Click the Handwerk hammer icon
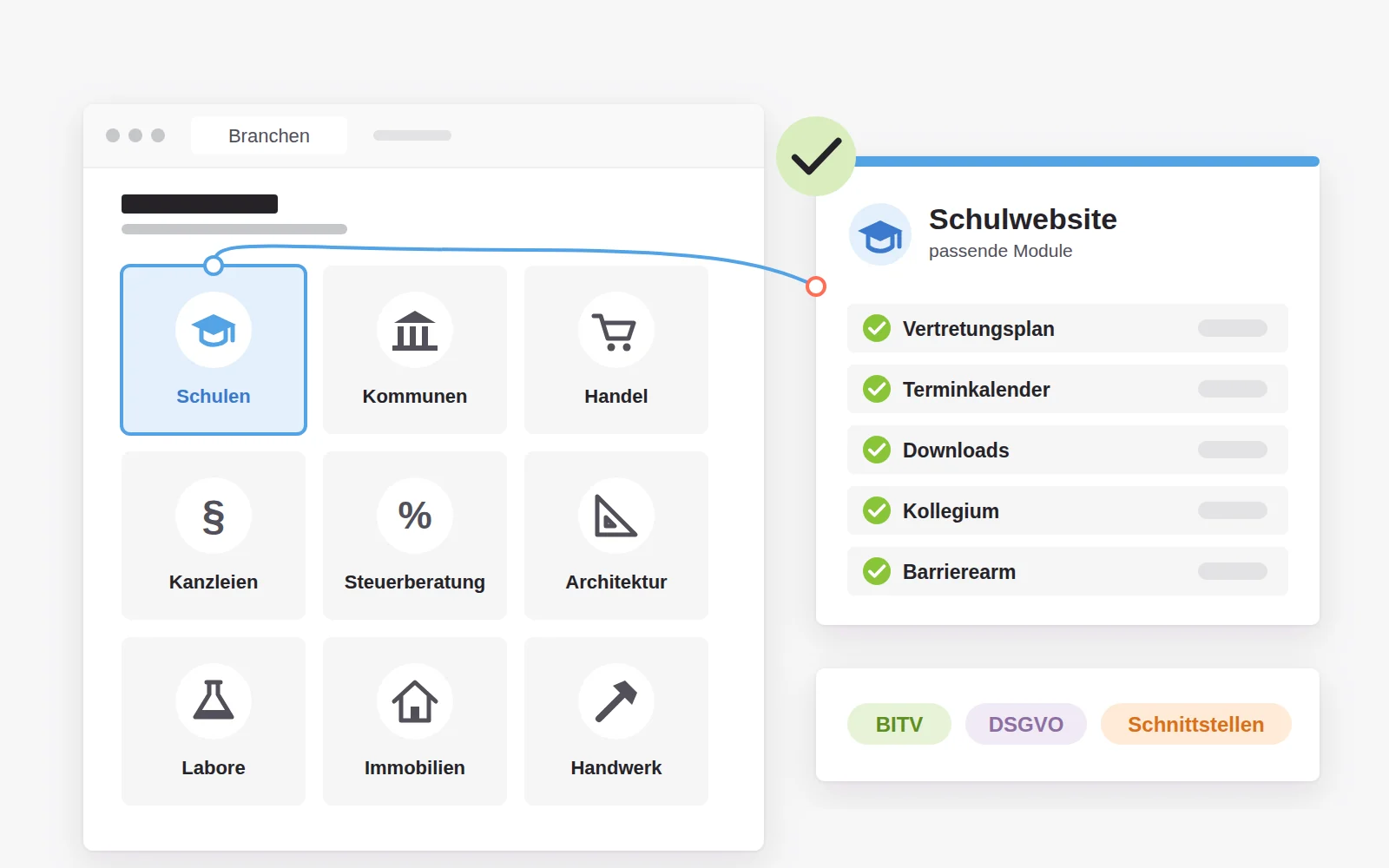Viewport: 1389px width, 868px height. [x=616, y=701]
